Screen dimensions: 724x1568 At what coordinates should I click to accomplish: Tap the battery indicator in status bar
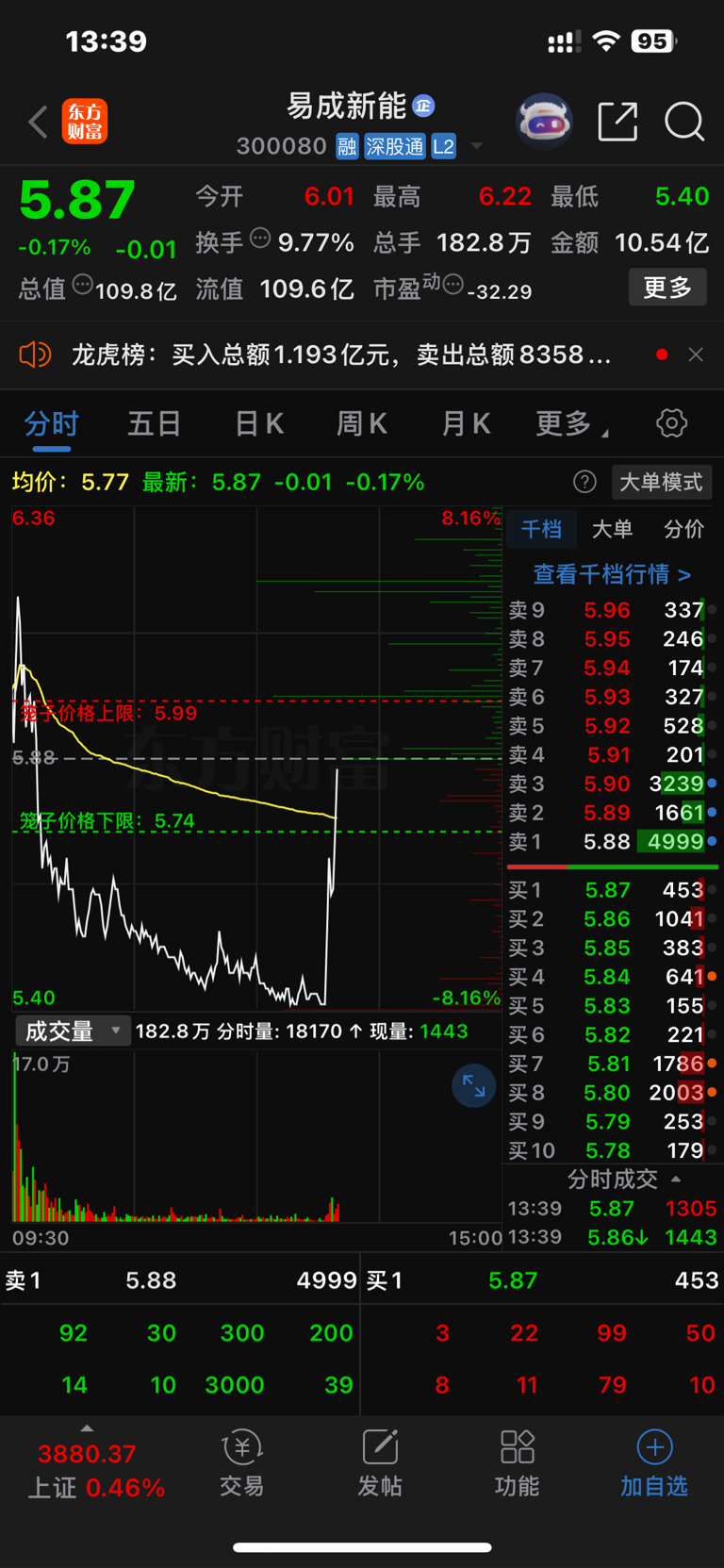click(x=654, y=41)
